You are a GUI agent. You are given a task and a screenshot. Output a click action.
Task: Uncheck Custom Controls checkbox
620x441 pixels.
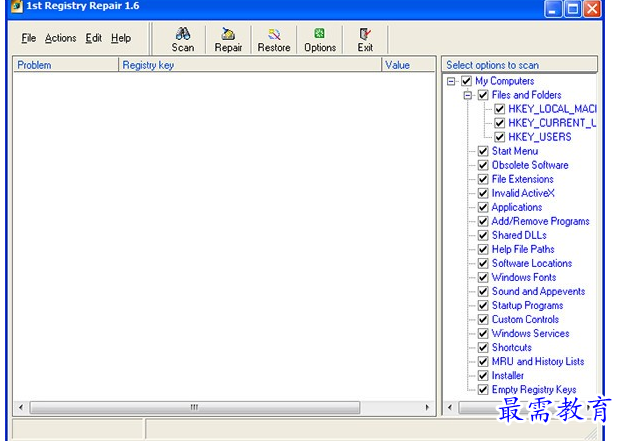pos(483,320)
